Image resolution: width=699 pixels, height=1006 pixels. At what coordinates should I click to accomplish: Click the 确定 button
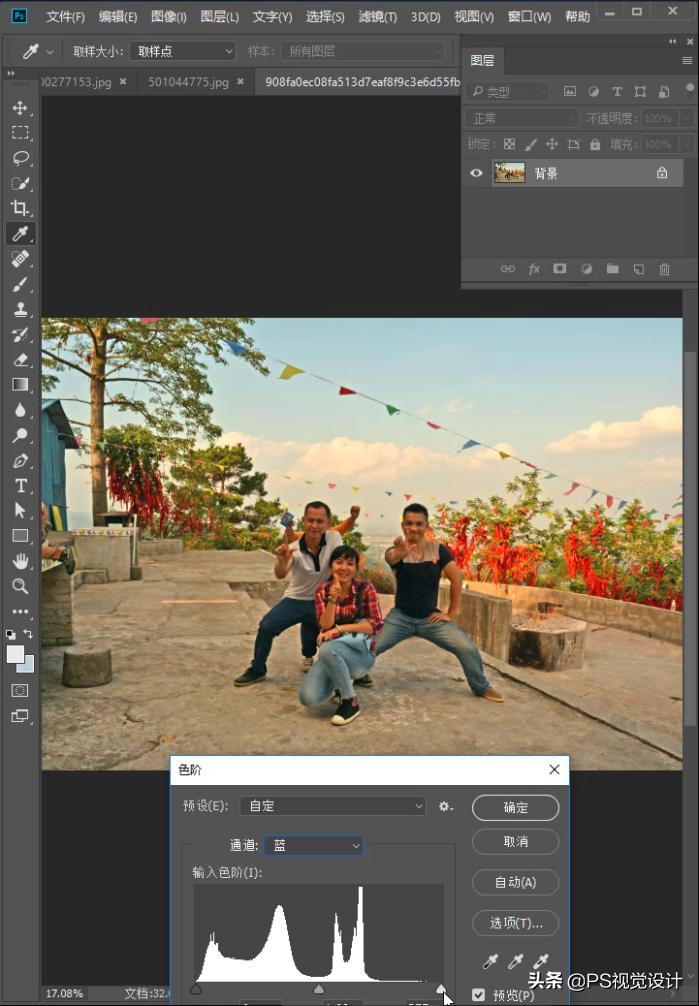pyautogui.click(x=515, y=807)
